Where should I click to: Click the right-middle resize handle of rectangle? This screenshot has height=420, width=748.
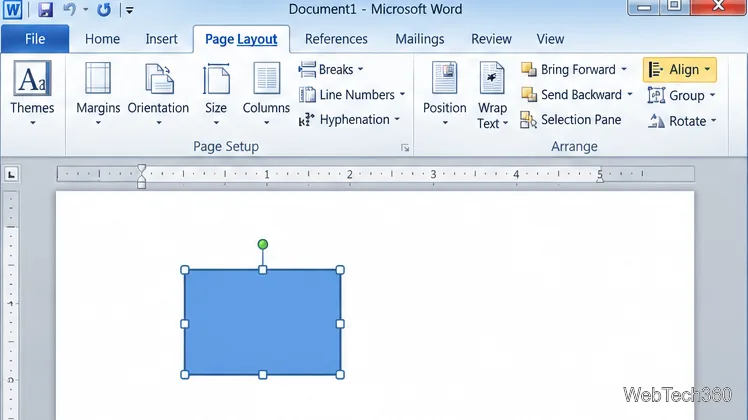(x=340, y=324)
